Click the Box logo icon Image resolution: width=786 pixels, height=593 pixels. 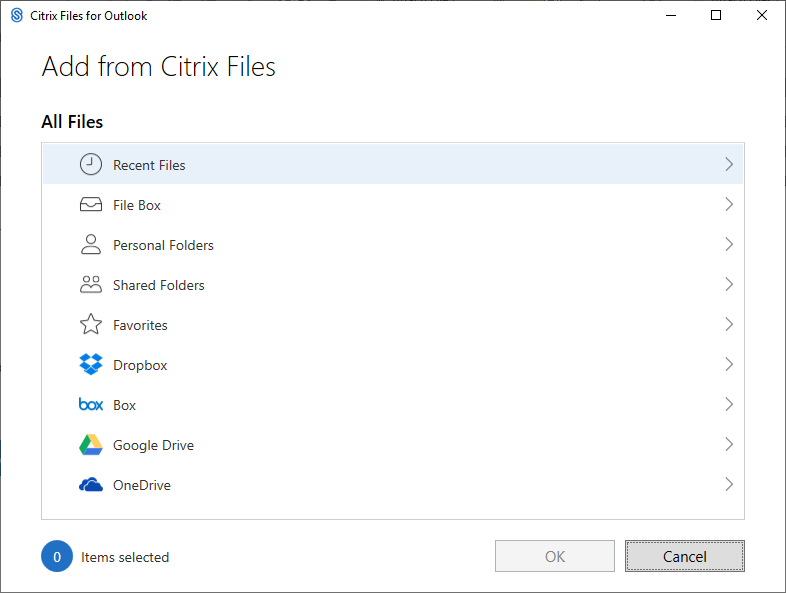(91, 405)
